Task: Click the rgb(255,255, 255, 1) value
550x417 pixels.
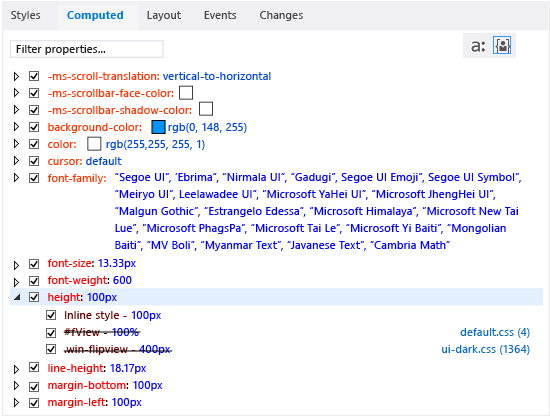Action: [155, 144]
